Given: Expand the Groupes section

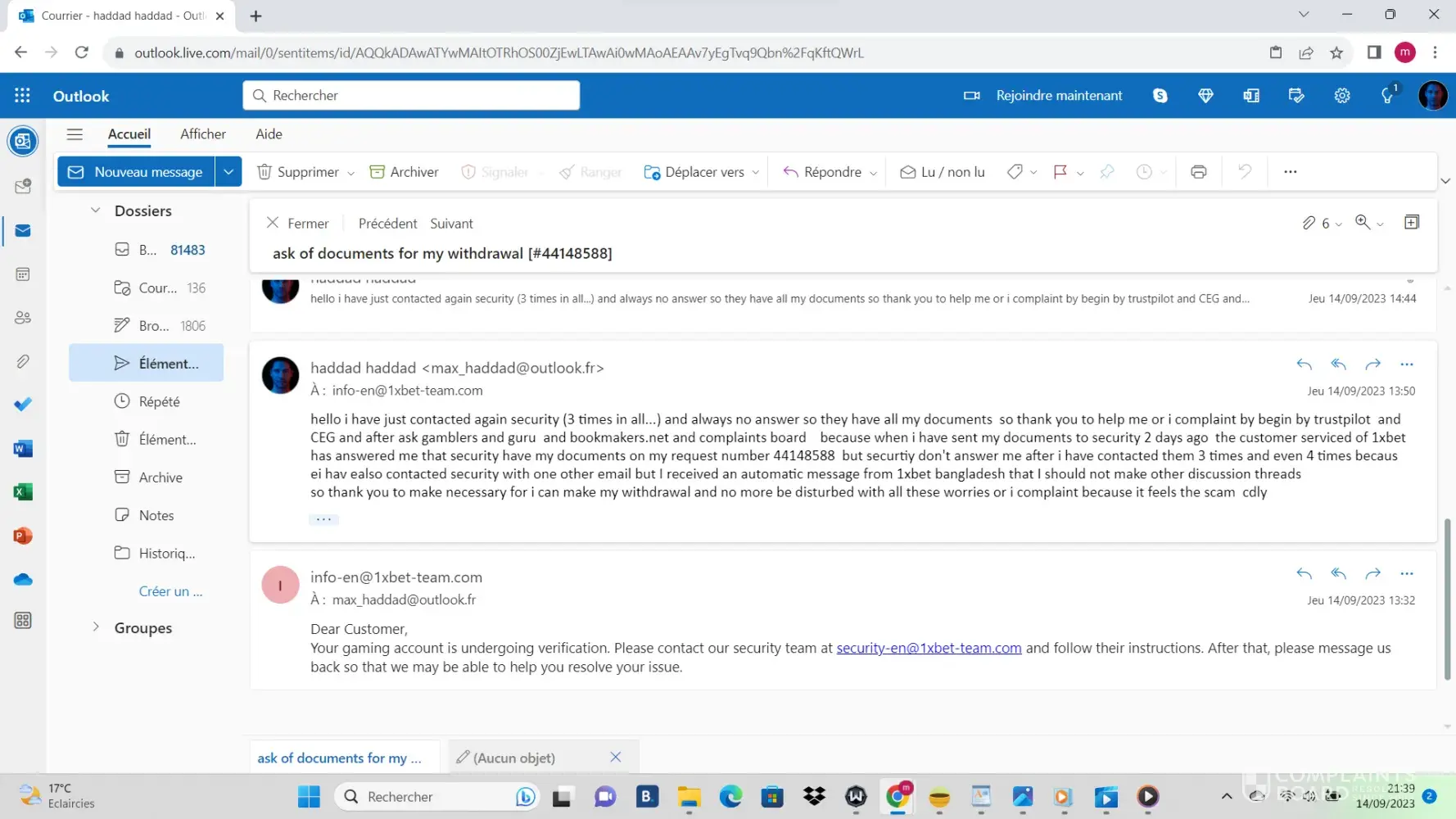Looking at the screenshot, I should coord(96,627).
